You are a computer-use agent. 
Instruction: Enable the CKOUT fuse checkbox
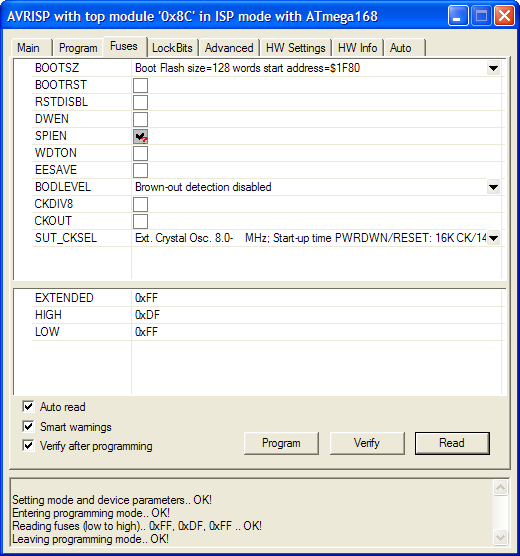pyautogui.click(x=140, y=222)
